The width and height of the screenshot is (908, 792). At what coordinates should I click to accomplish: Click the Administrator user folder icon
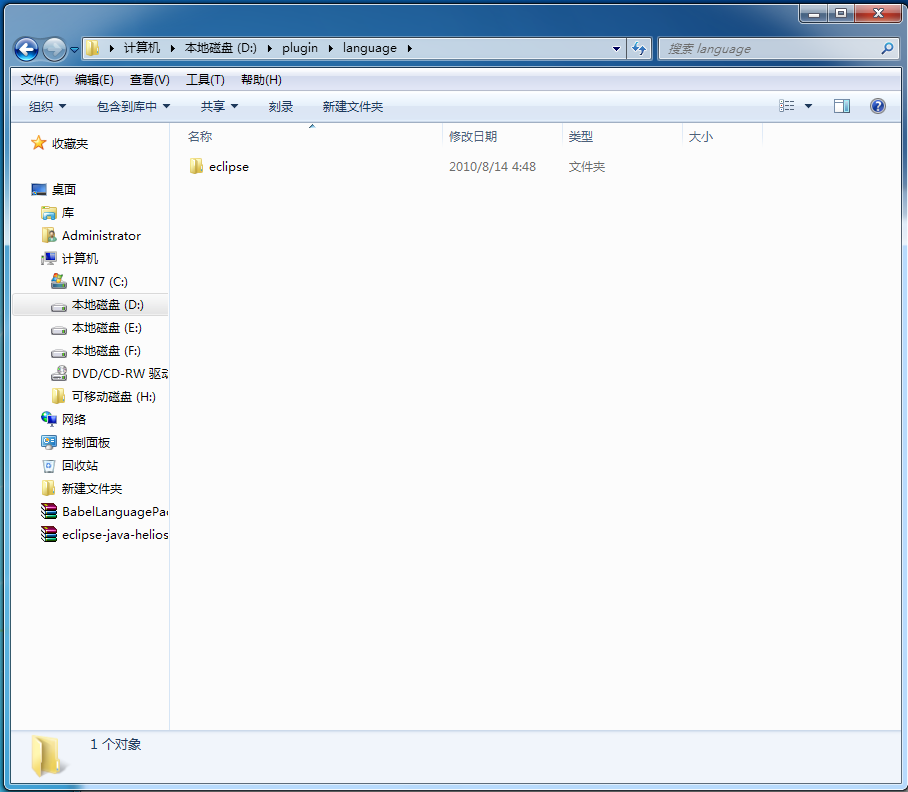(49, 235)
